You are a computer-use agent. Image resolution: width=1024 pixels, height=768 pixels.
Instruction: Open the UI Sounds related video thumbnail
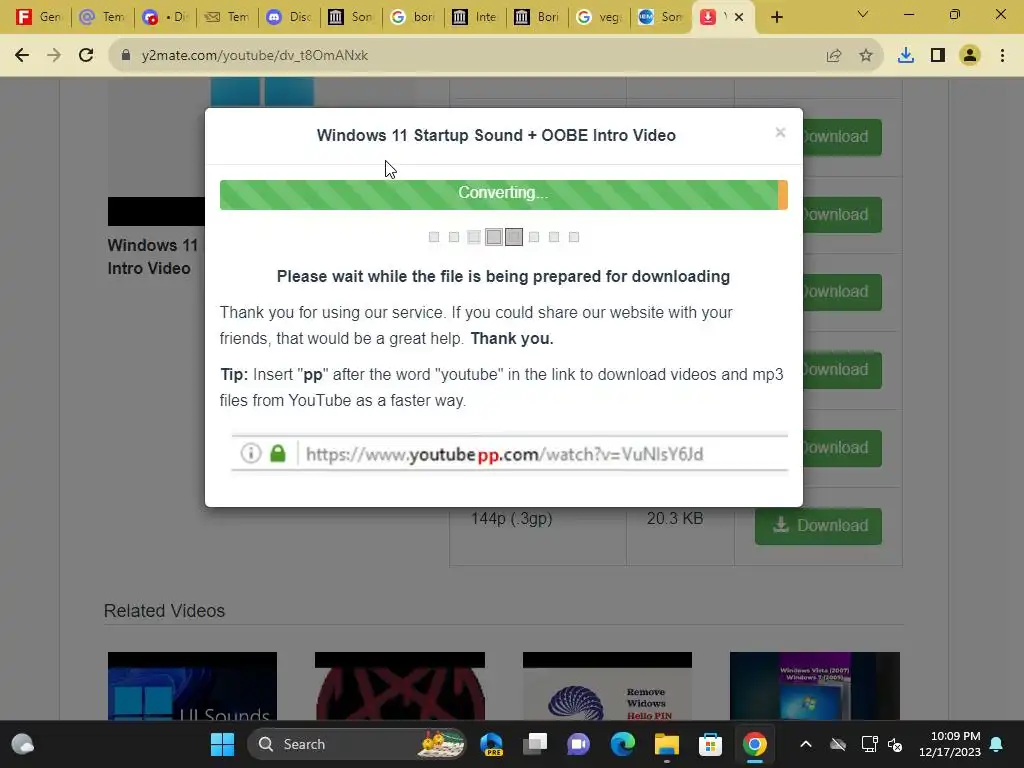[x=192, y=686]
